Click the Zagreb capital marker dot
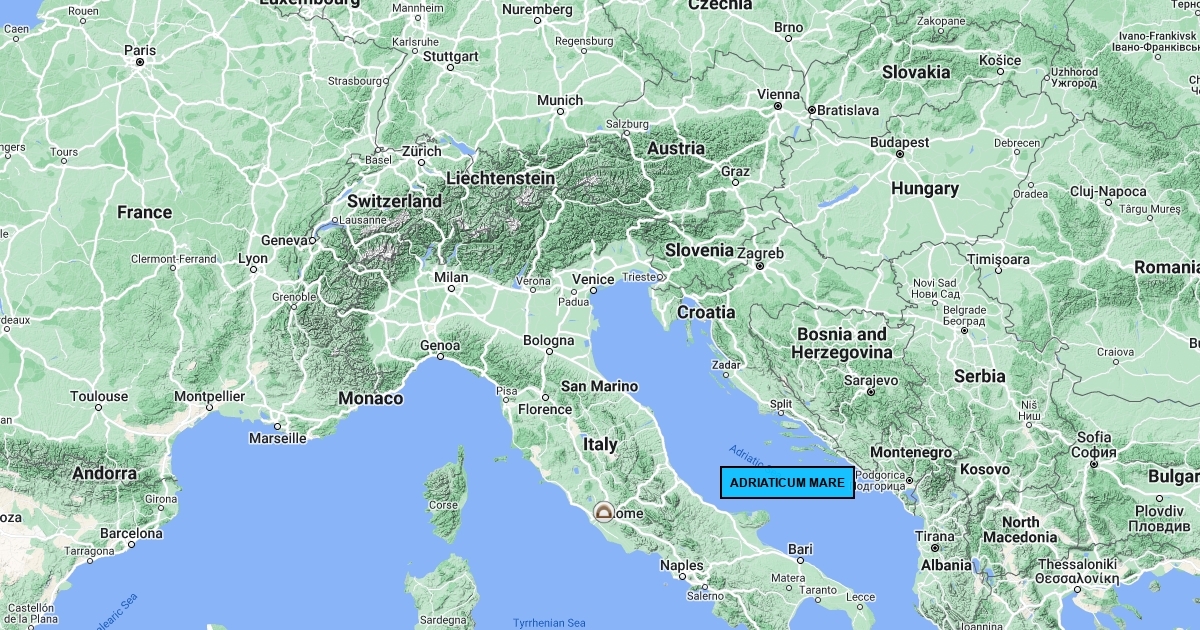Screen dimensions: 1200x630 [760, 266]
